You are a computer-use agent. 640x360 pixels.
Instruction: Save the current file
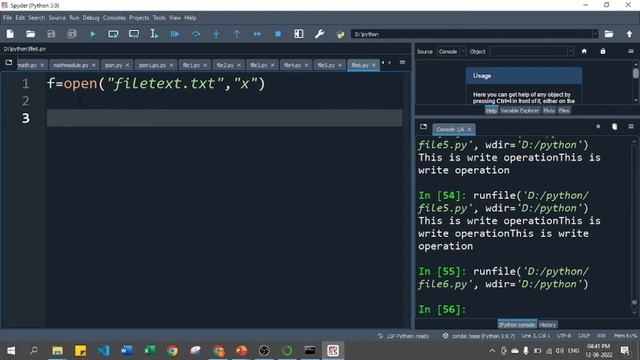(x=51, y=34)
